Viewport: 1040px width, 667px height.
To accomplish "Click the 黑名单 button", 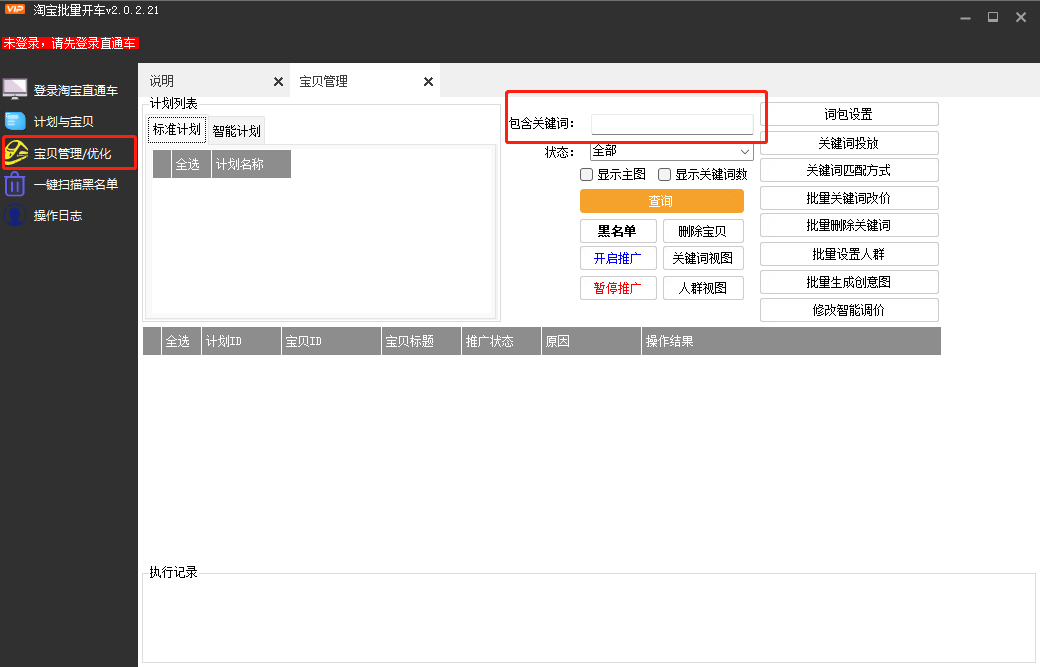I will (x=618, y=231).
